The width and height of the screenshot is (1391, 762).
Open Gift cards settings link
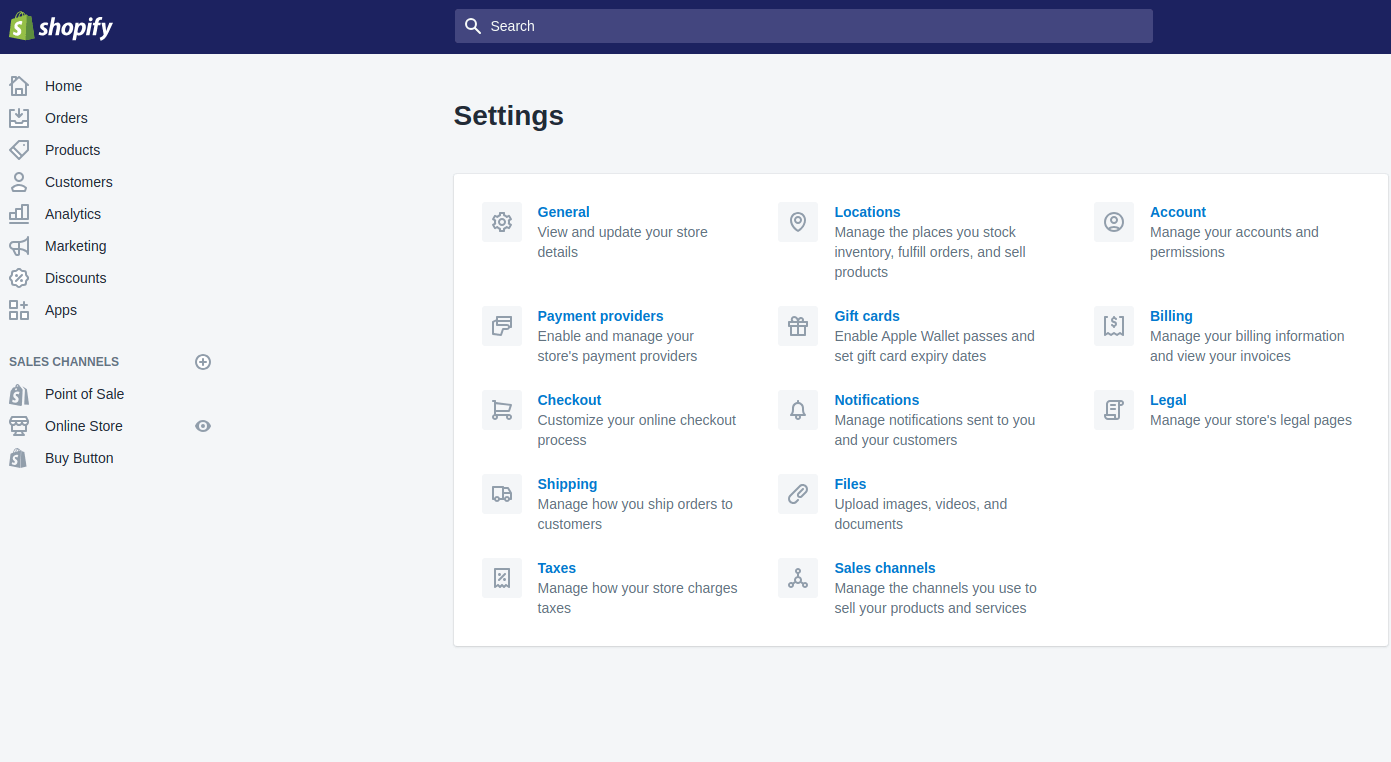[x=867, y=316]
